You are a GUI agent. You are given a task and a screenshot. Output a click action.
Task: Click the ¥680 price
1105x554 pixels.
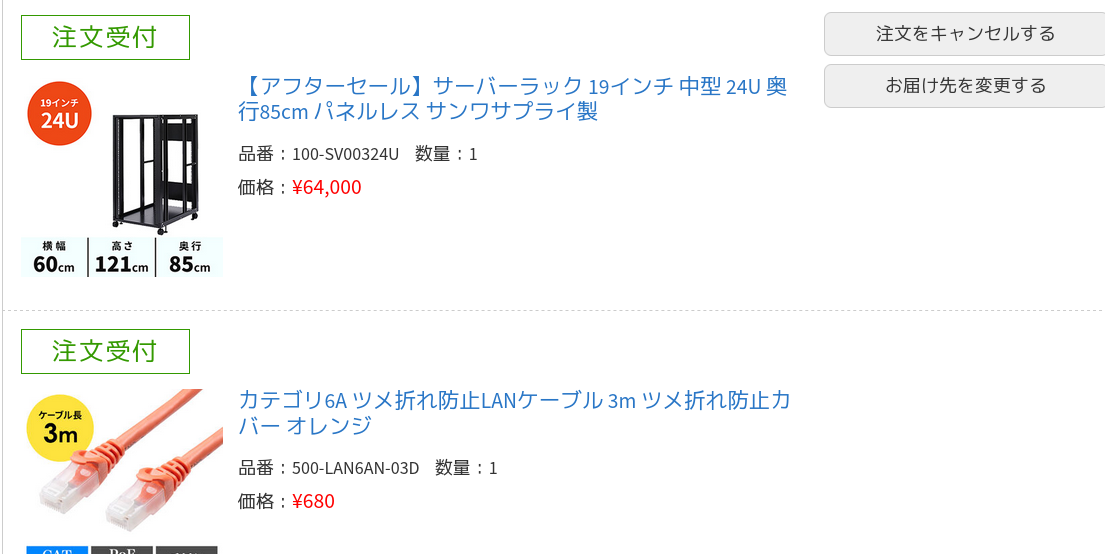[314, 501]
